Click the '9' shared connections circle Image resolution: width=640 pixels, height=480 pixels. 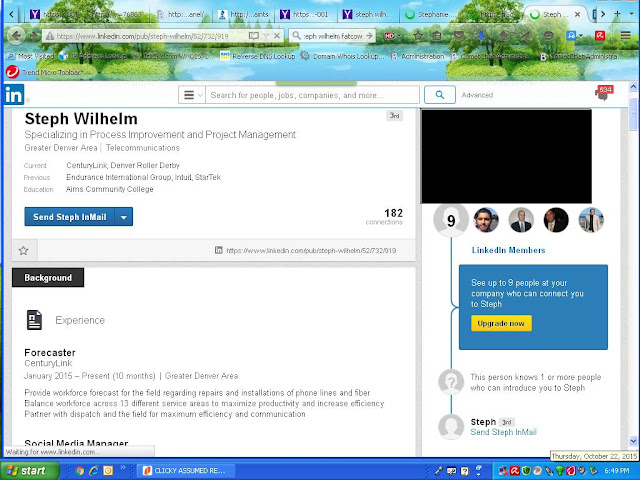click(x=451, y=220)
